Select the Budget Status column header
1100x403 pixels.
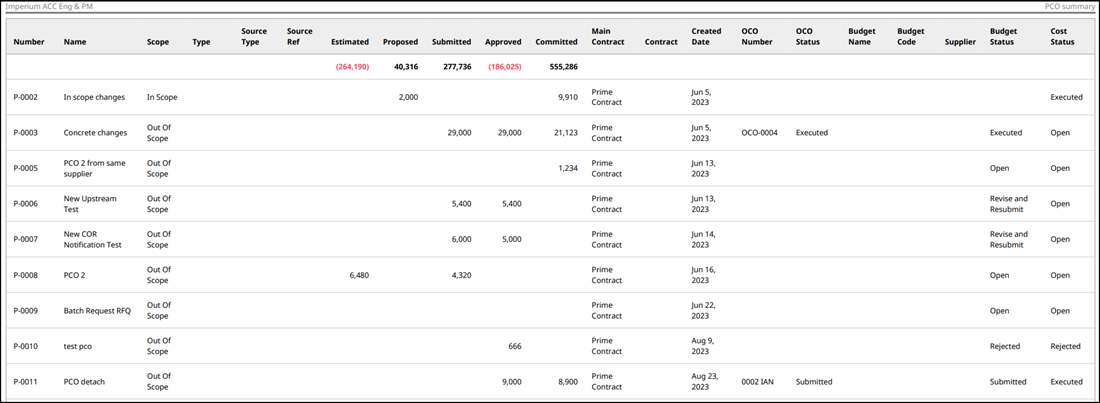coord(1004,36)
